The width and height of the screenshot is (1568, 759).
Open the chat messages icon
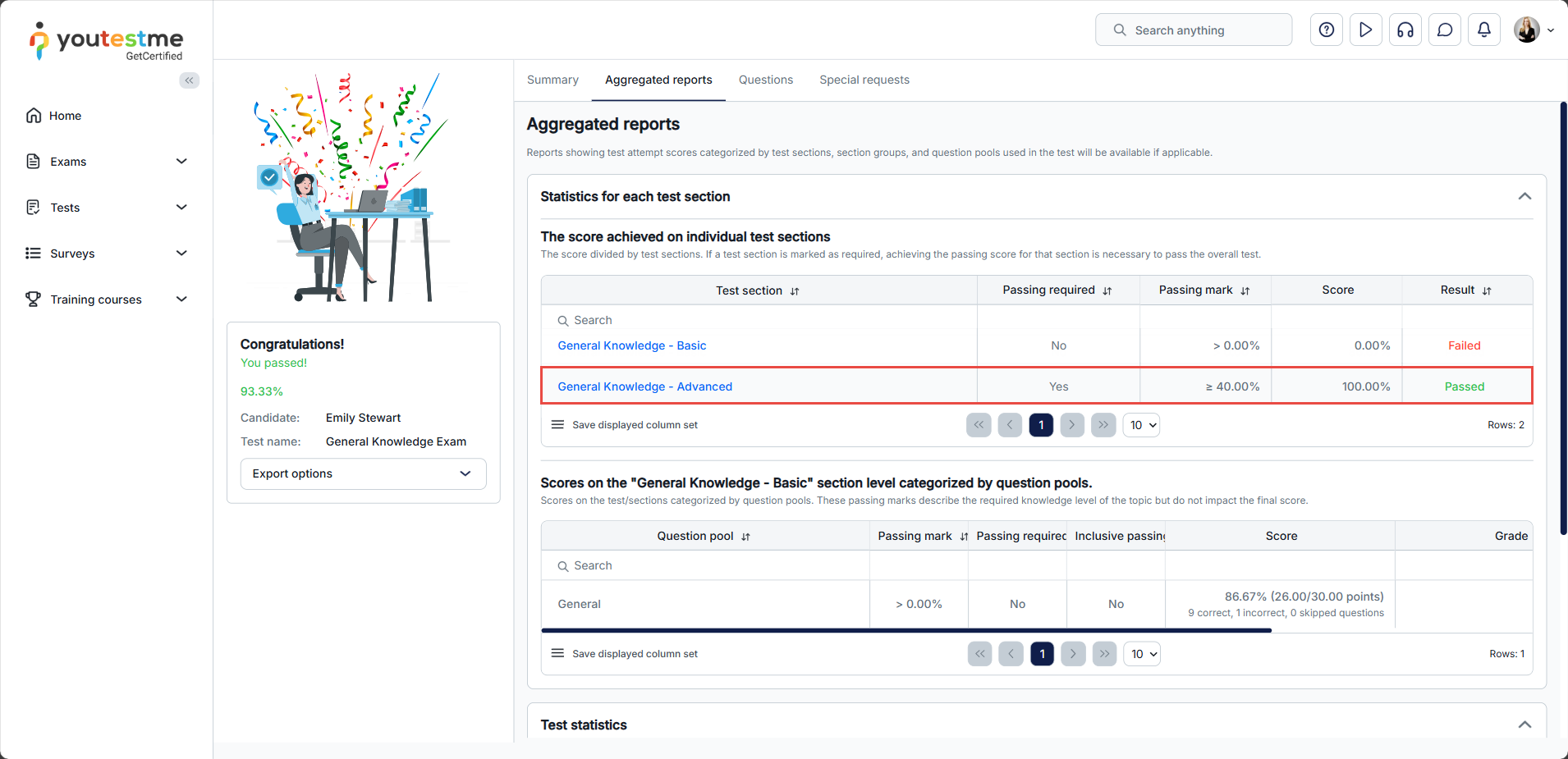[x=1445, y=30]
